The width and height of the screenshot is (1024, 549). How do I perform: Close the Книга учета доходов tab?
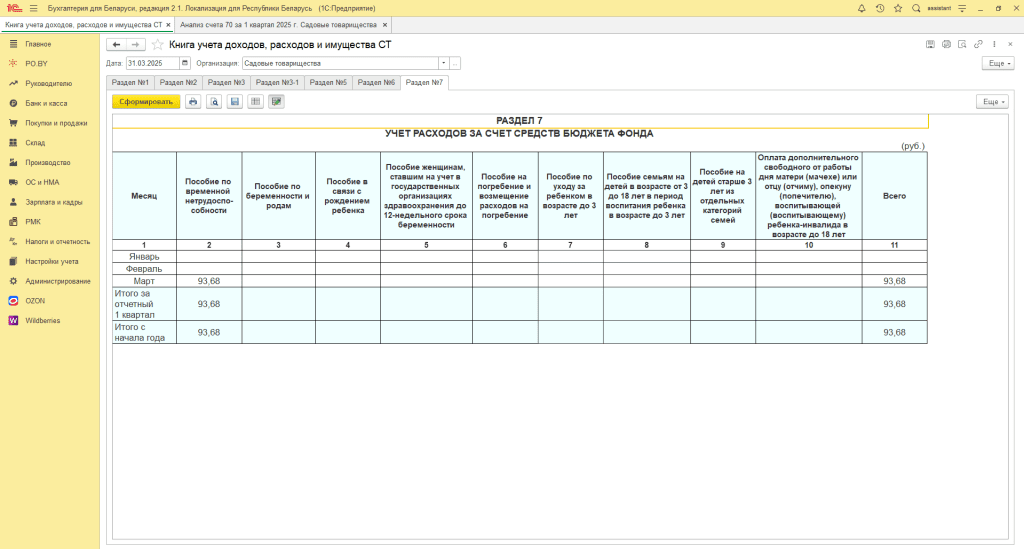pyautogui.click(x=168, y=25)
